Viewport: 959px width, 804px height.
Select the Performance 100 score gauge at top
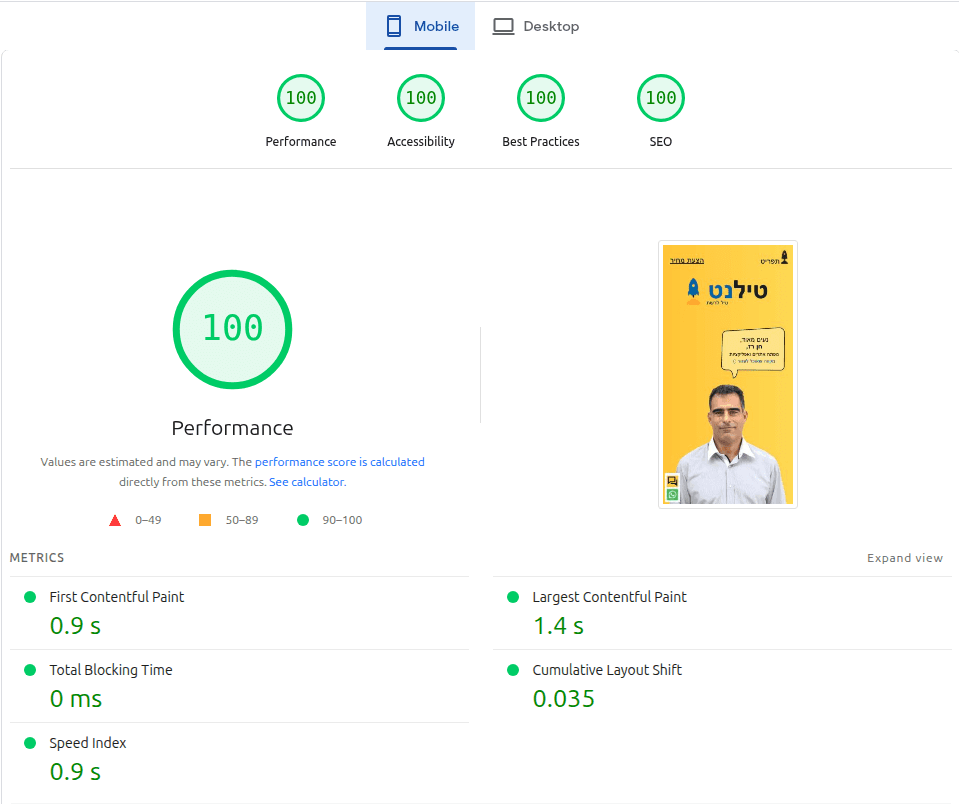click(x=301, y=98)
